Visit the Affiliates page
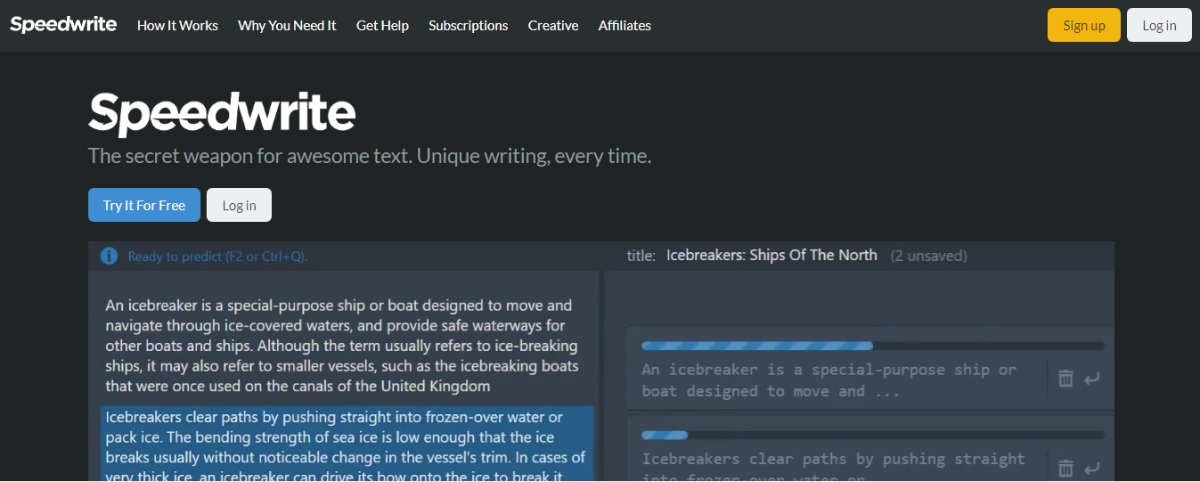Screen dimensions: 1200x482 (x=624, y=25)
